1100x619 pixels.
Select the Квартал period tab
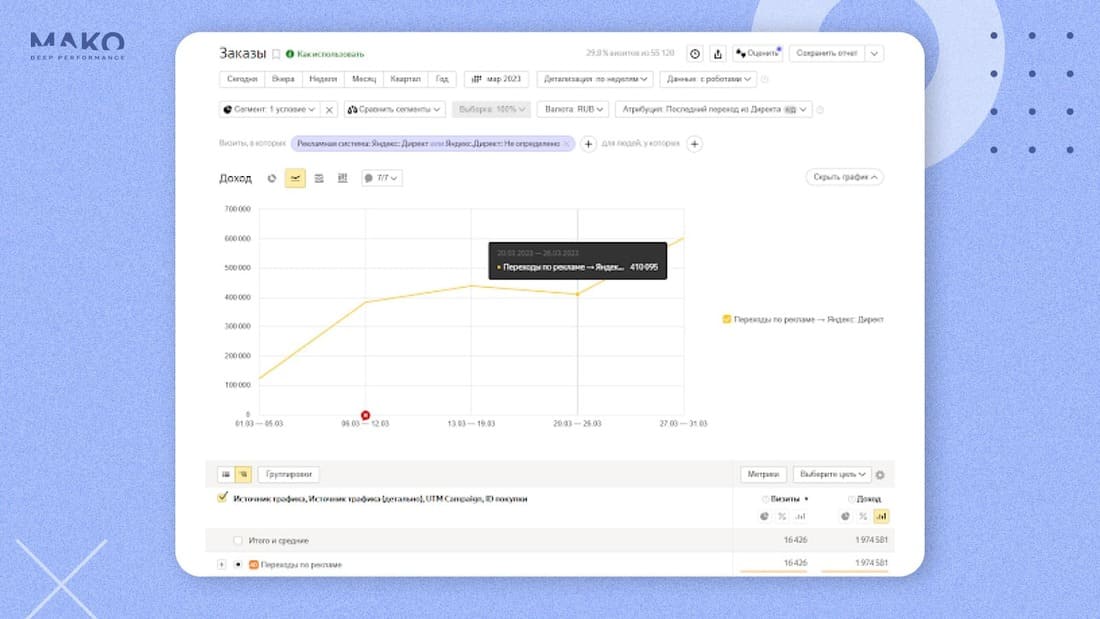click(405, 79)
